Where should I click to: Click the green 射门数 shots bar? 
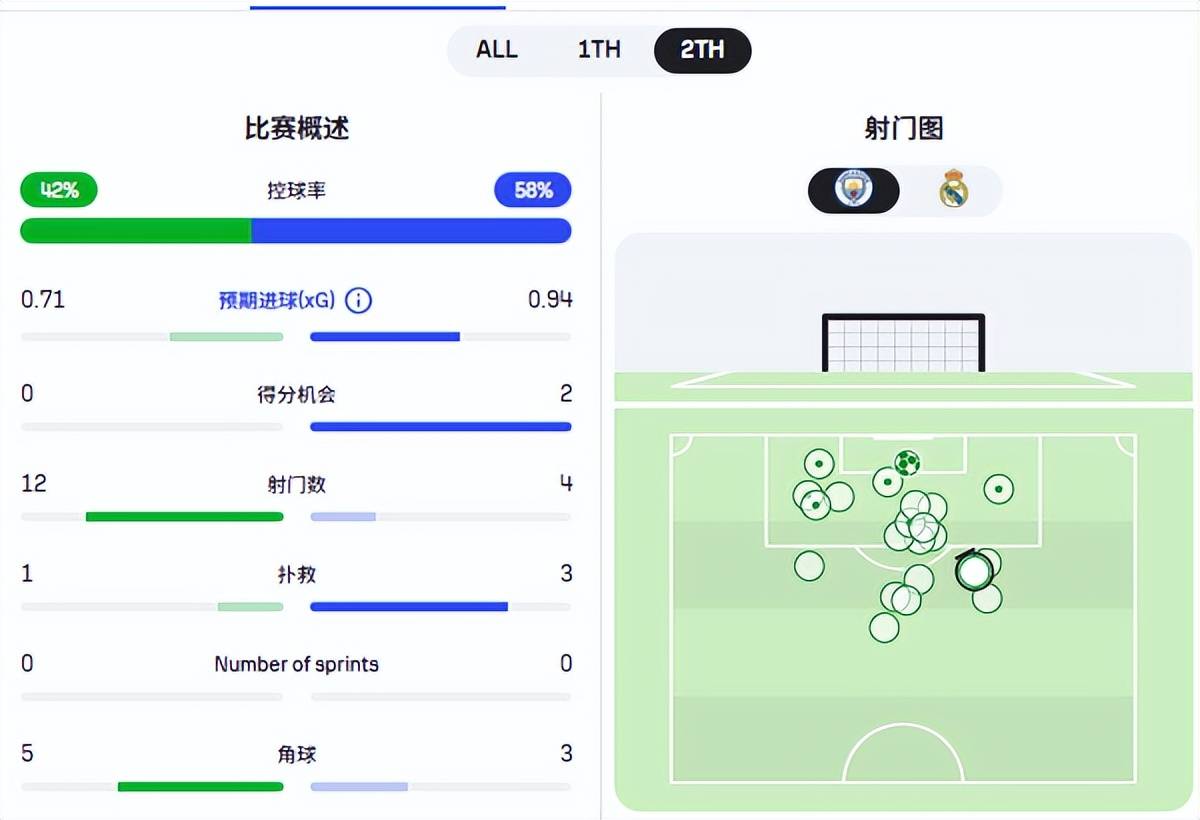tap(184, 517)
